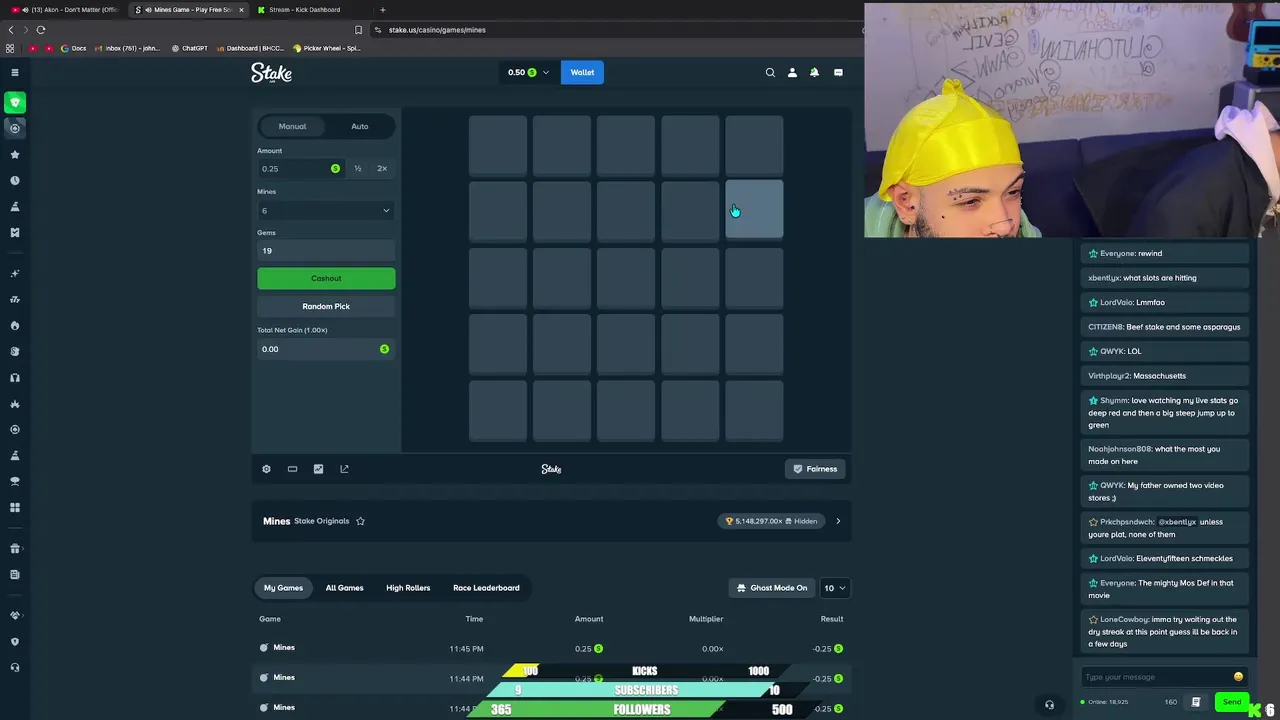Open the Docs bookmark

click(x=74, y=48)
